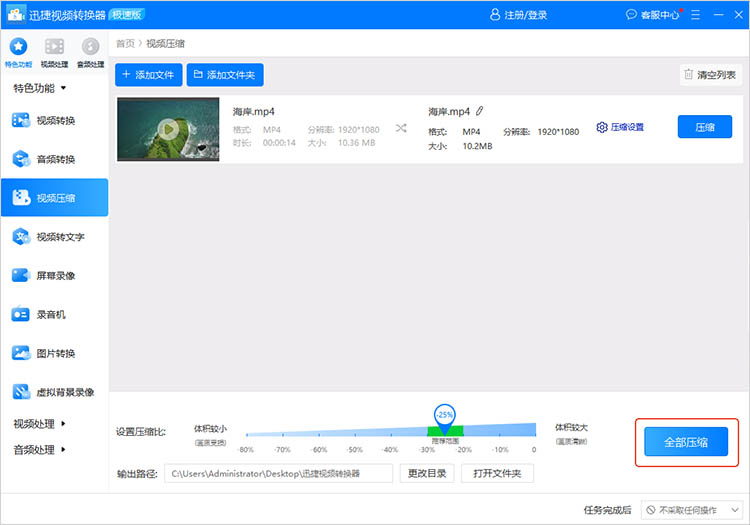This screenshot has width=750, height=525.
Task: Set compression slider to -50% mark
Action: point(355,435)
